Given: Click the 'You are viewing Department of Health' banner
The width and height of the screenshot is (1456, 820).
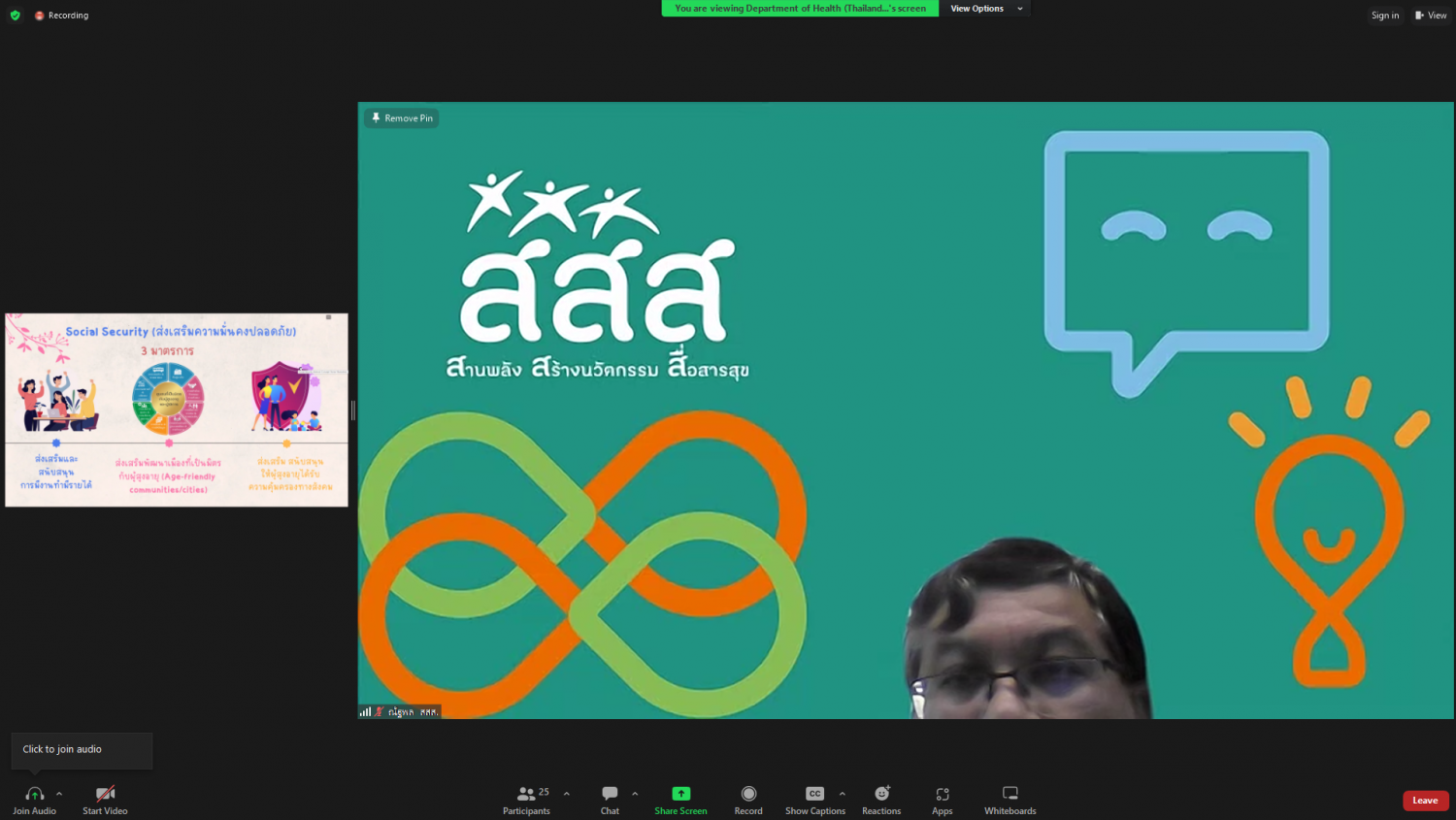Looking at the screenshot, I should pos(800,9).
